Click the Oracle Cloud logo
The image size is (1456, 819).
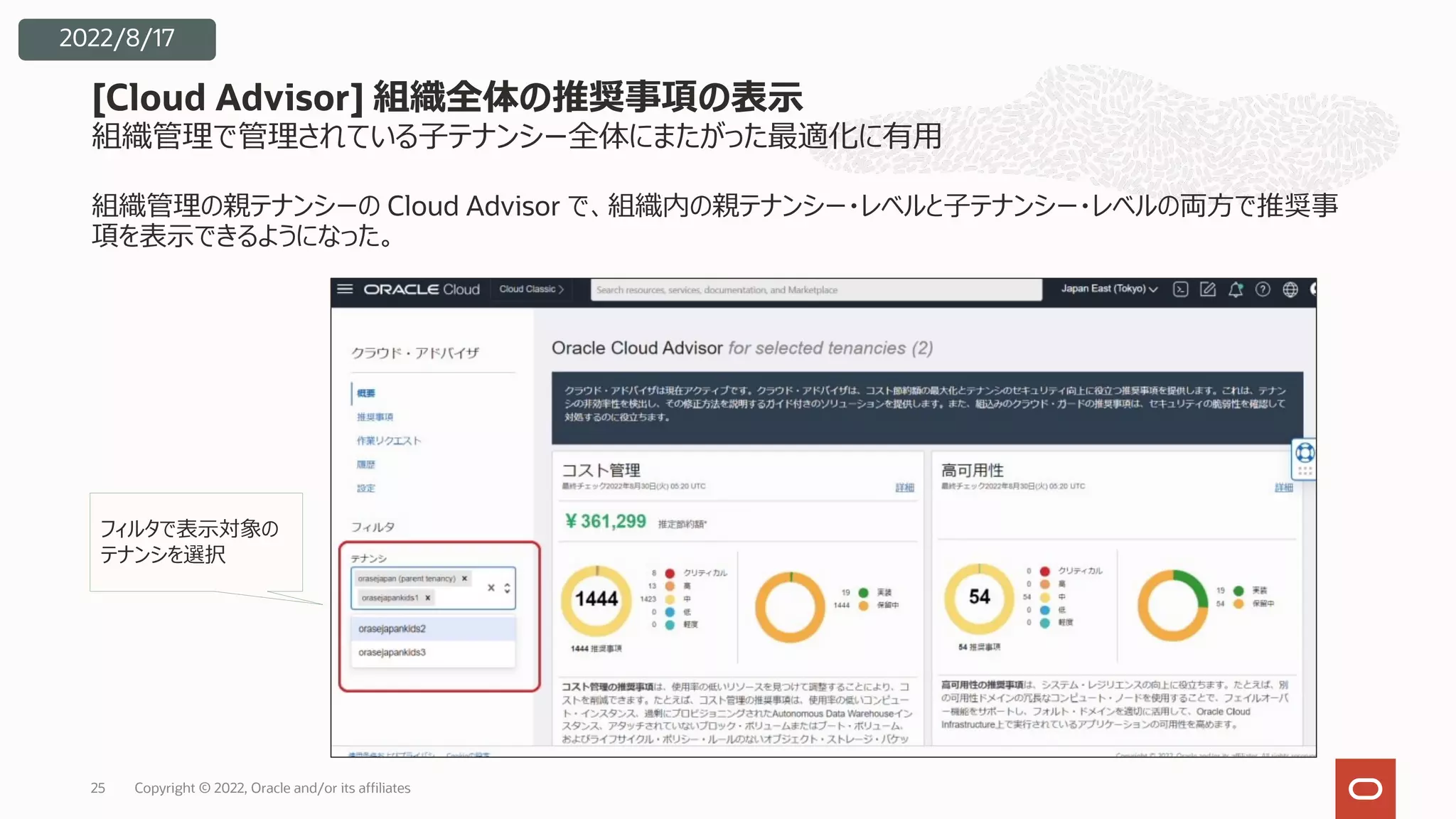point(422,289)
